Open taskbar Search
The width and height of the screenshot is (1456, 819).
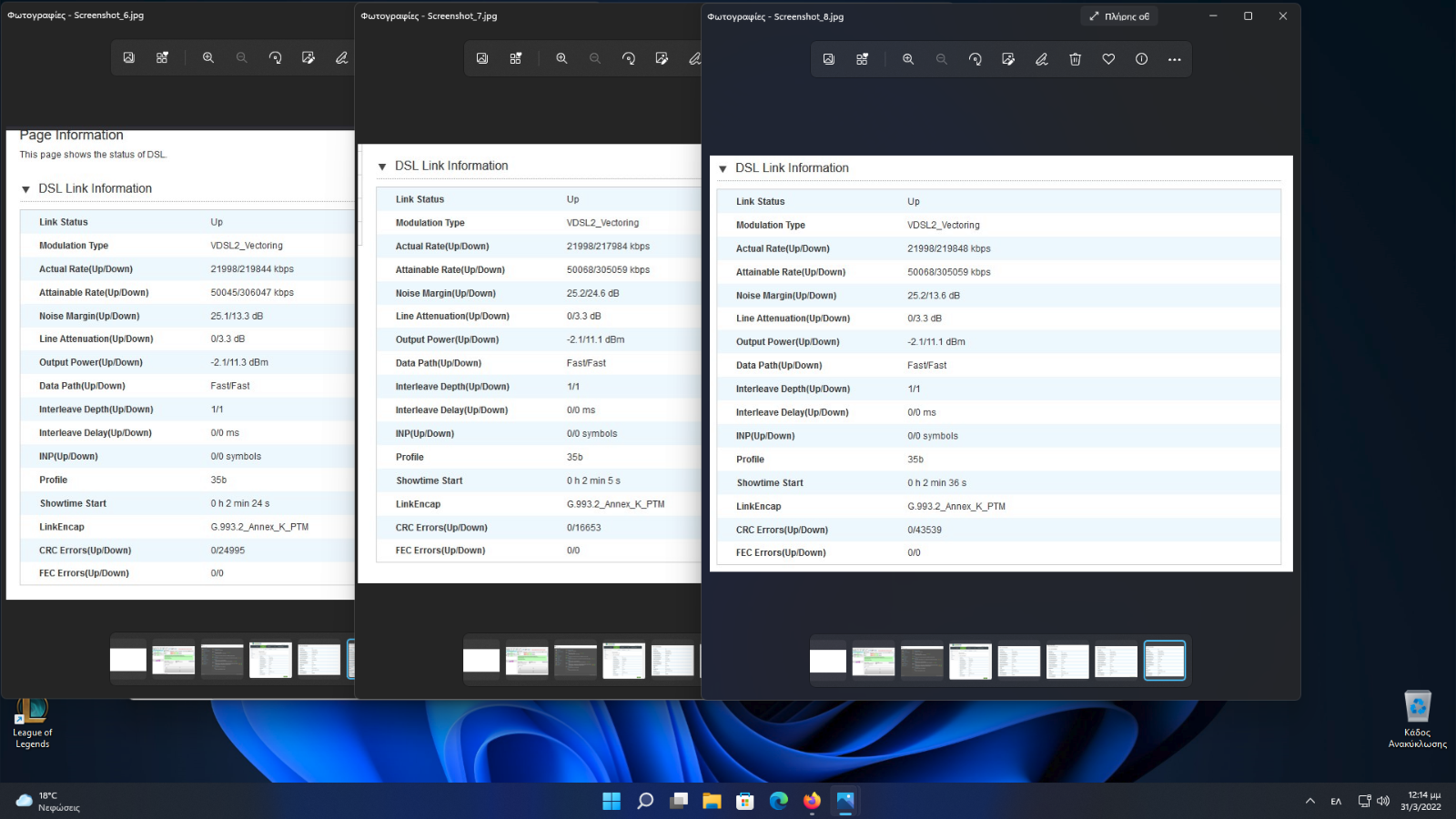[x=645, y=801]
